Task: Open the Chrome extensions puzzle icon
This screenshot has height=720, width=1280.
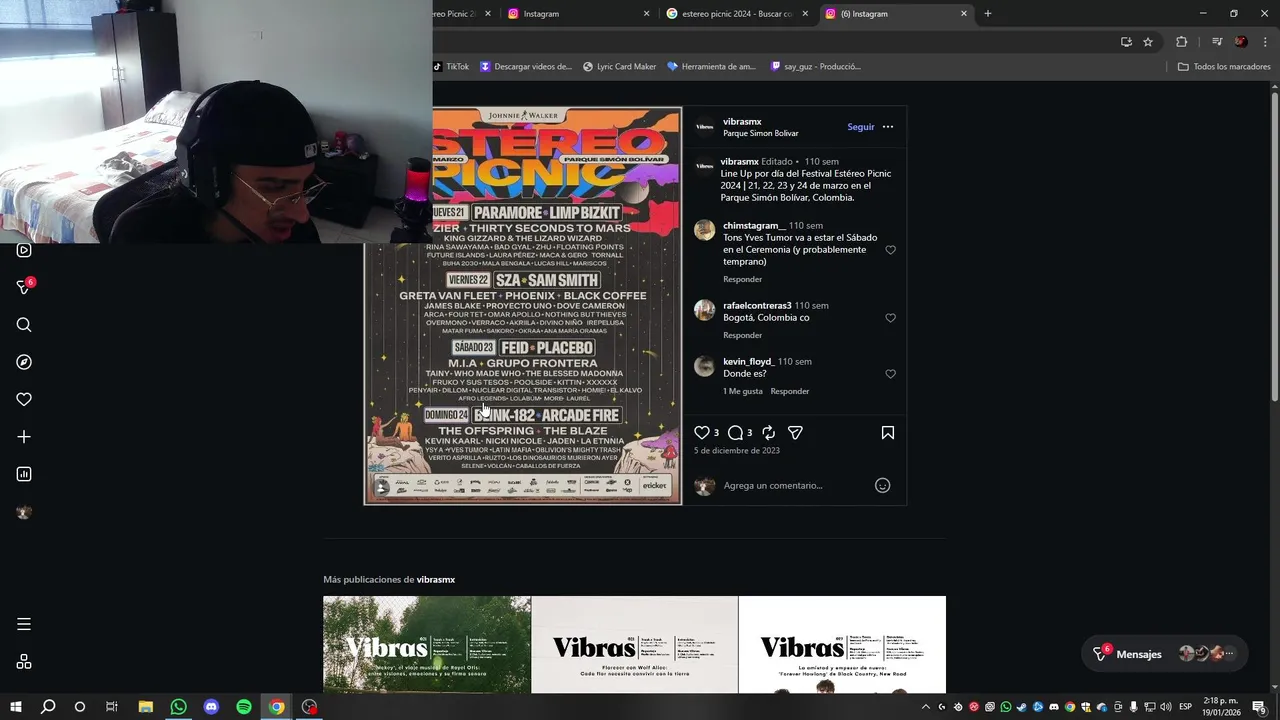Action: (x=1182, y=42)
